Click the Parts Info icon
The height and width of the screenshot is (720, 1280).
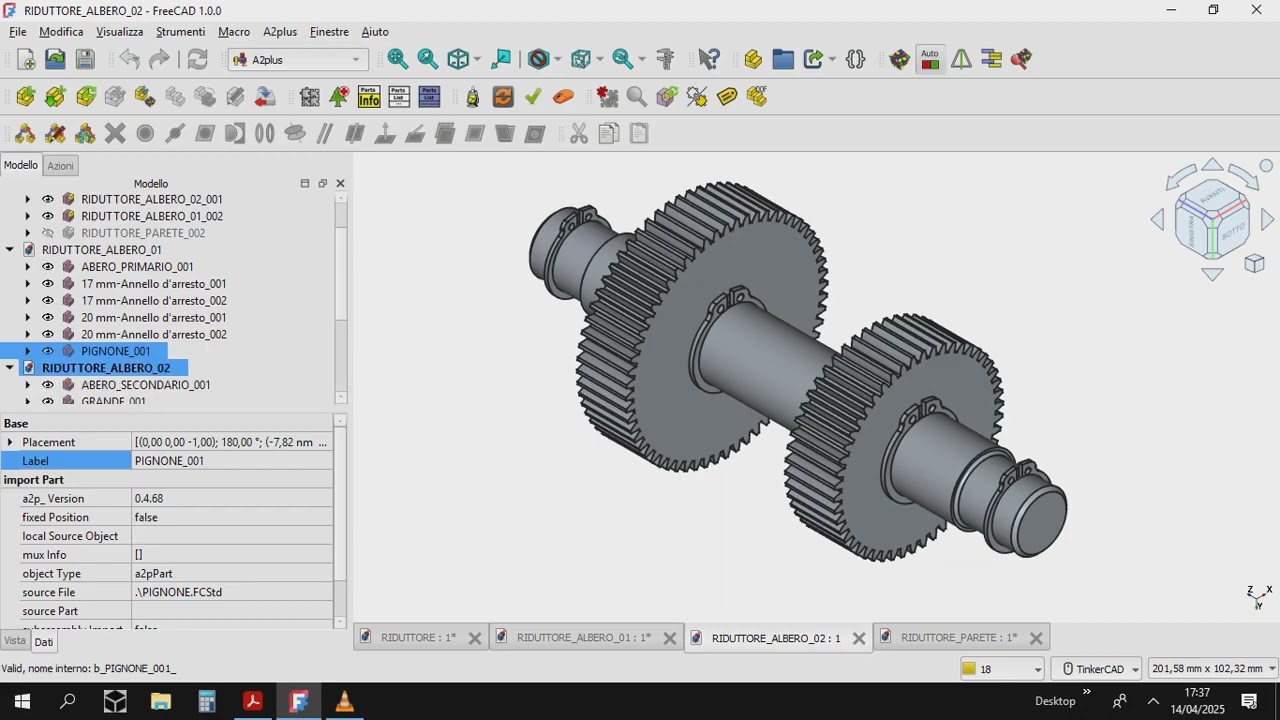point(369,96)
